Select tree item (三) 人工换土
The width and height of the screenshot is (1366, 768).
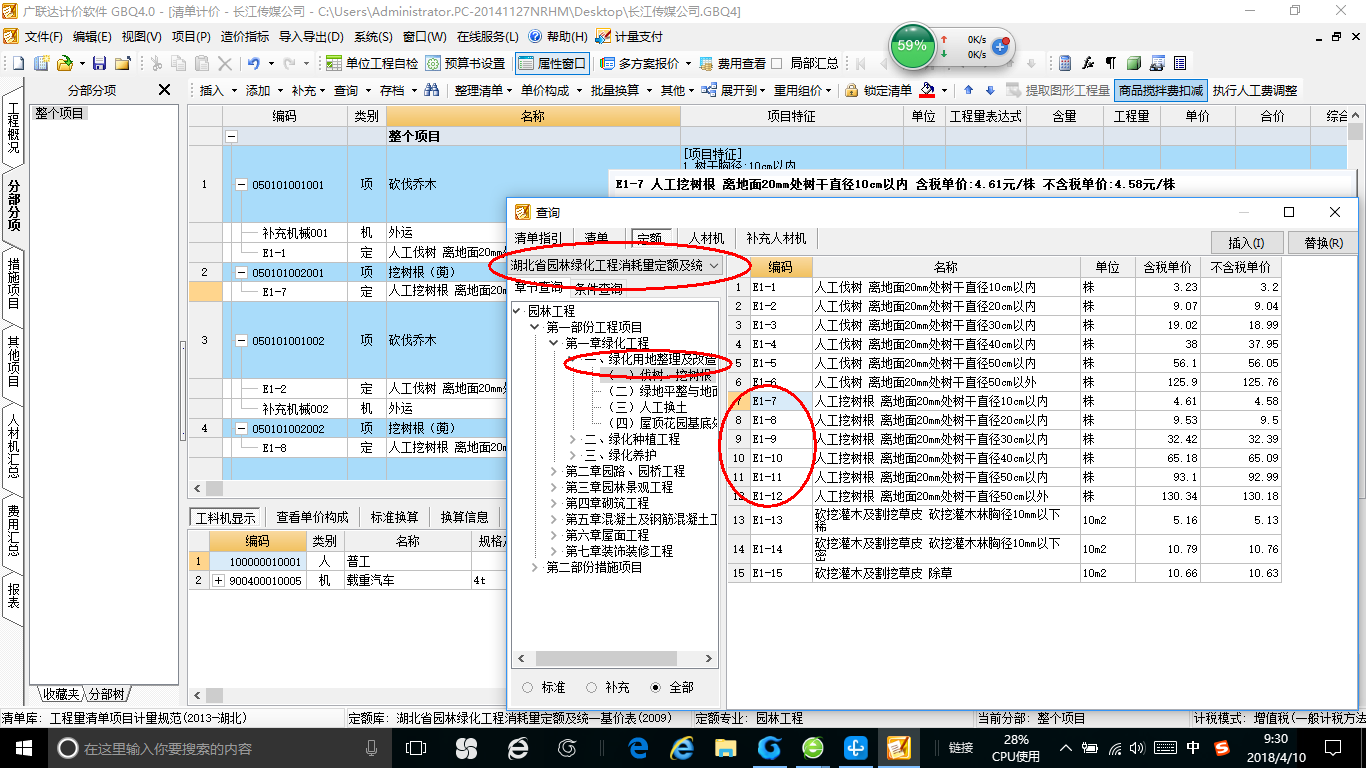click(x=648, y=407)
